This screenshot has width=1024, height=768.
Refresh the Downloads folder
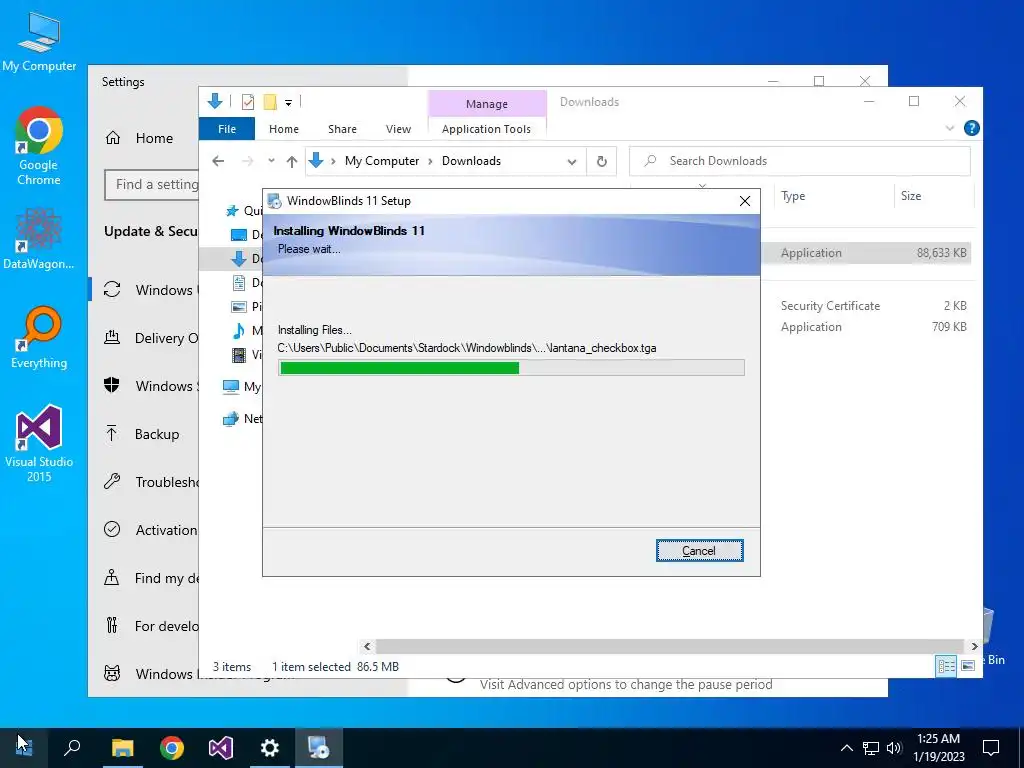tap(601, 161)
